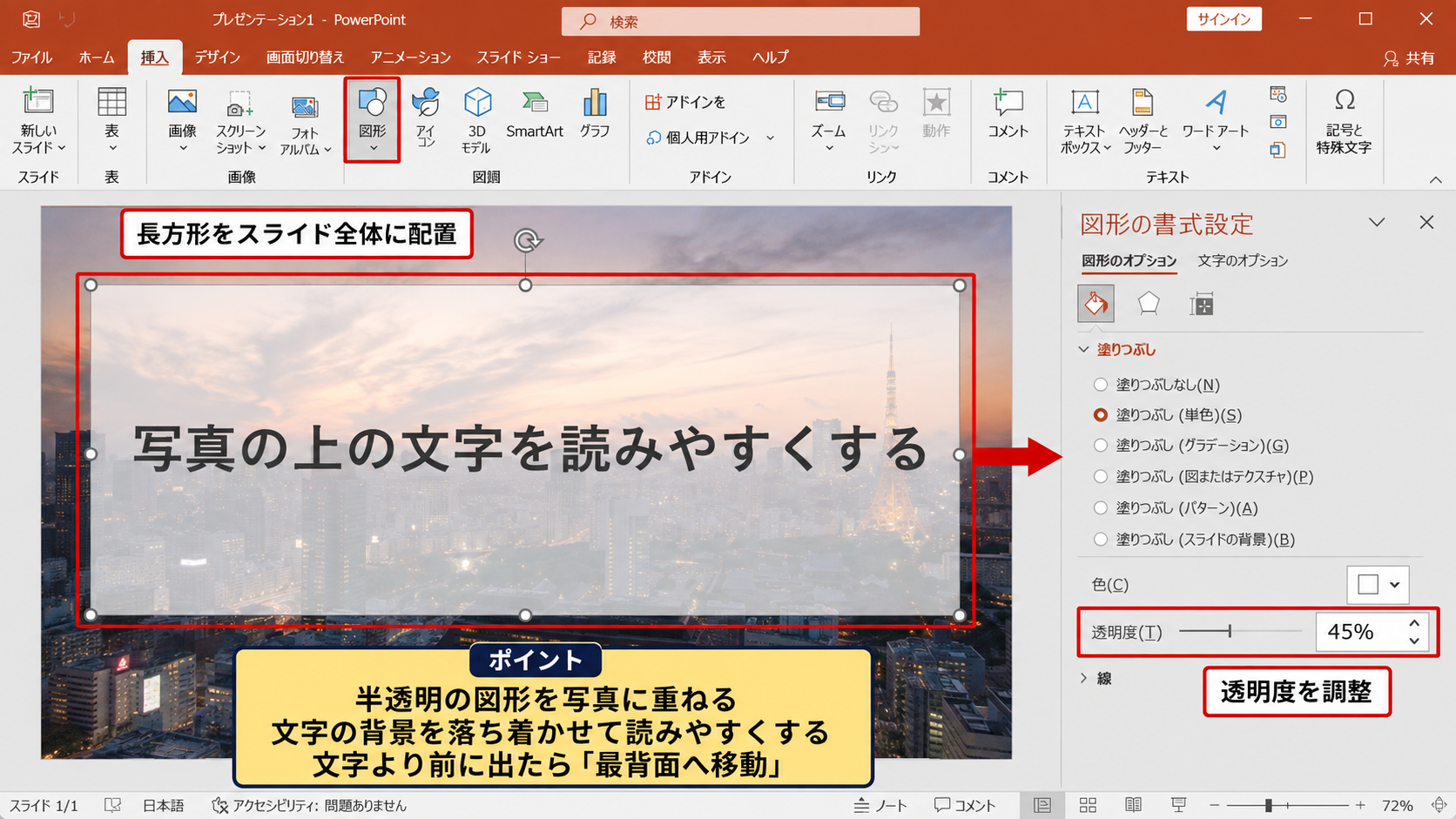Open the ズーム zoom command
The width and height of the screenshot is (1456, 819).
click(x=829, y=120)
